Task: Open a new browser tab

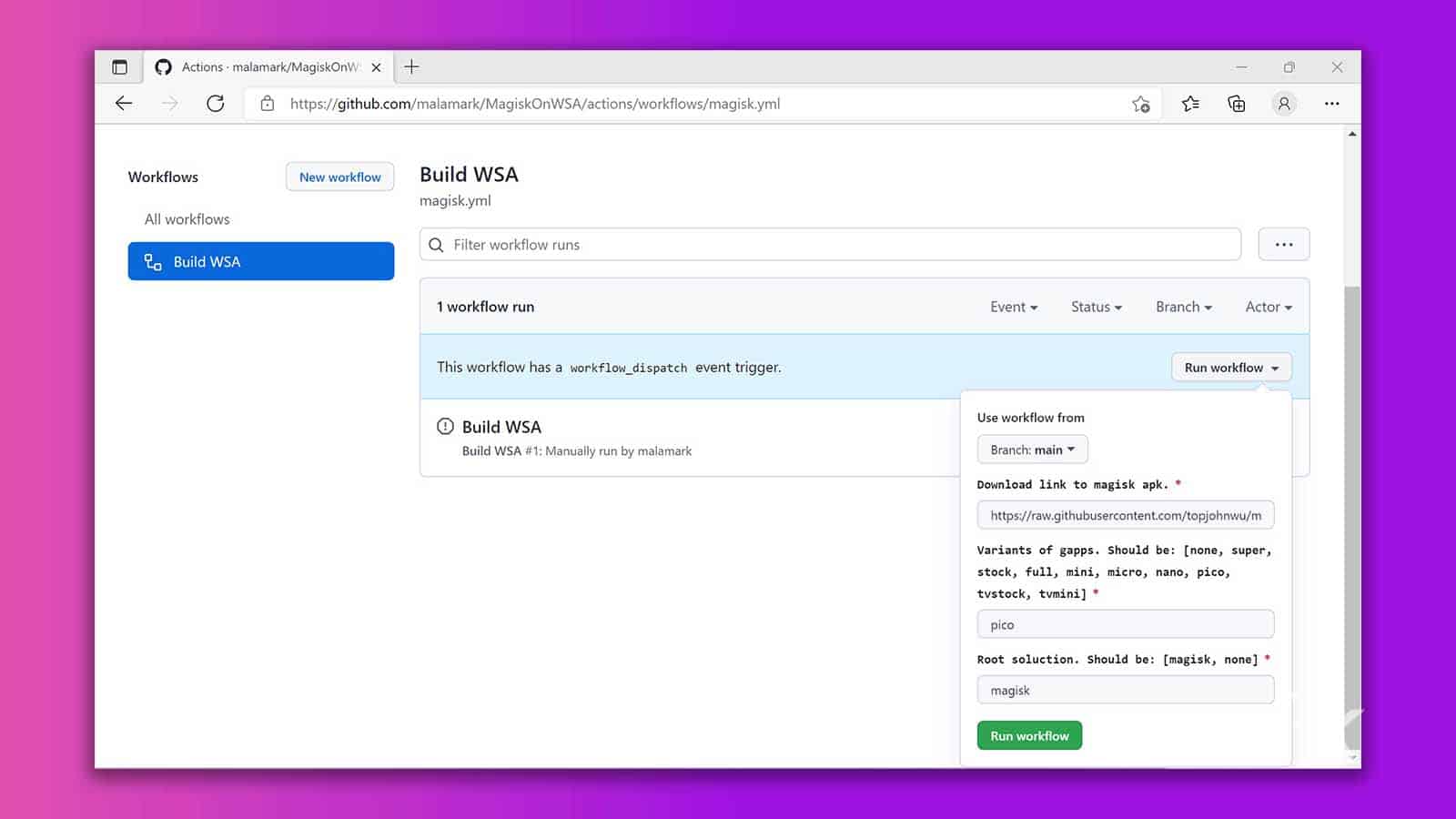Action: (x=411, y=66)
